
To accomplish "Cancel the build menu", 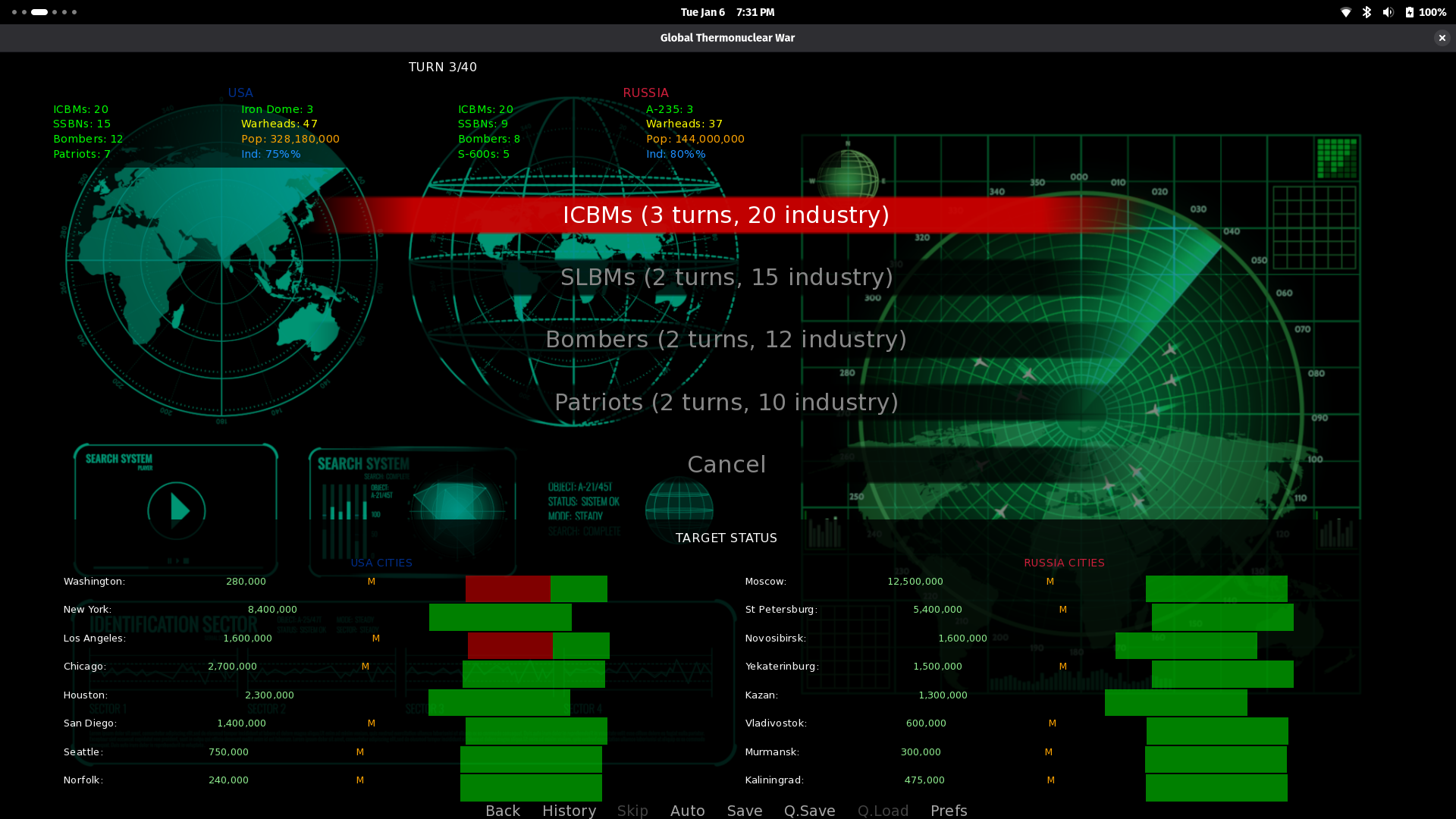I will (726, 465).
